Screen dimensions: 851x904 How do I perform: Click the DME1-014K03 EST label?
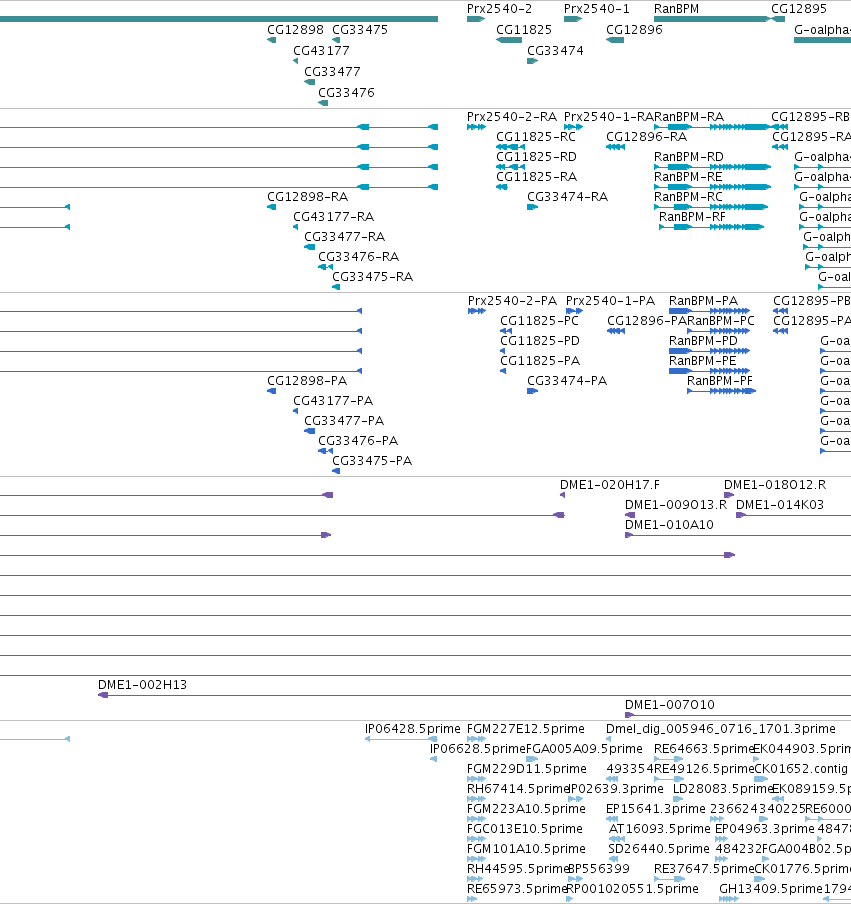coord(780,505)
